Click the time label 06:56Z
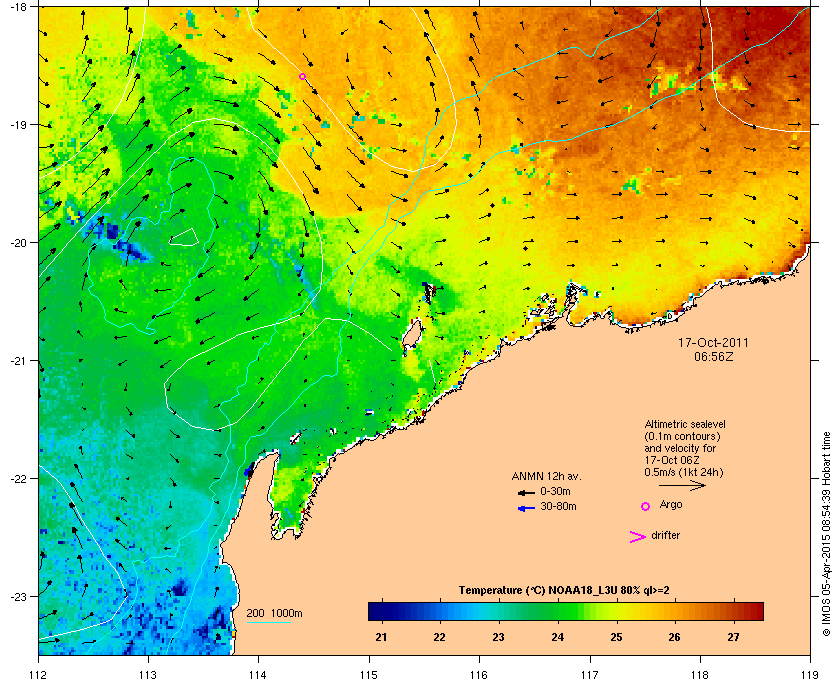Viewport: 840px width, 680px height. (x=714, y=356)
